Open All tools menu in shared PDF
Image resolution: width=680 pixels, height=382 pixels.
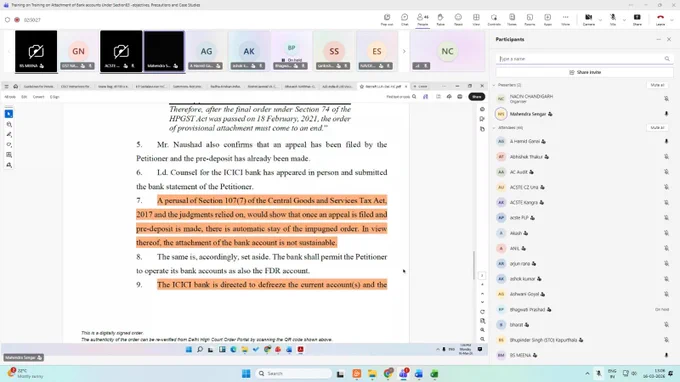[x=10, y=97]
